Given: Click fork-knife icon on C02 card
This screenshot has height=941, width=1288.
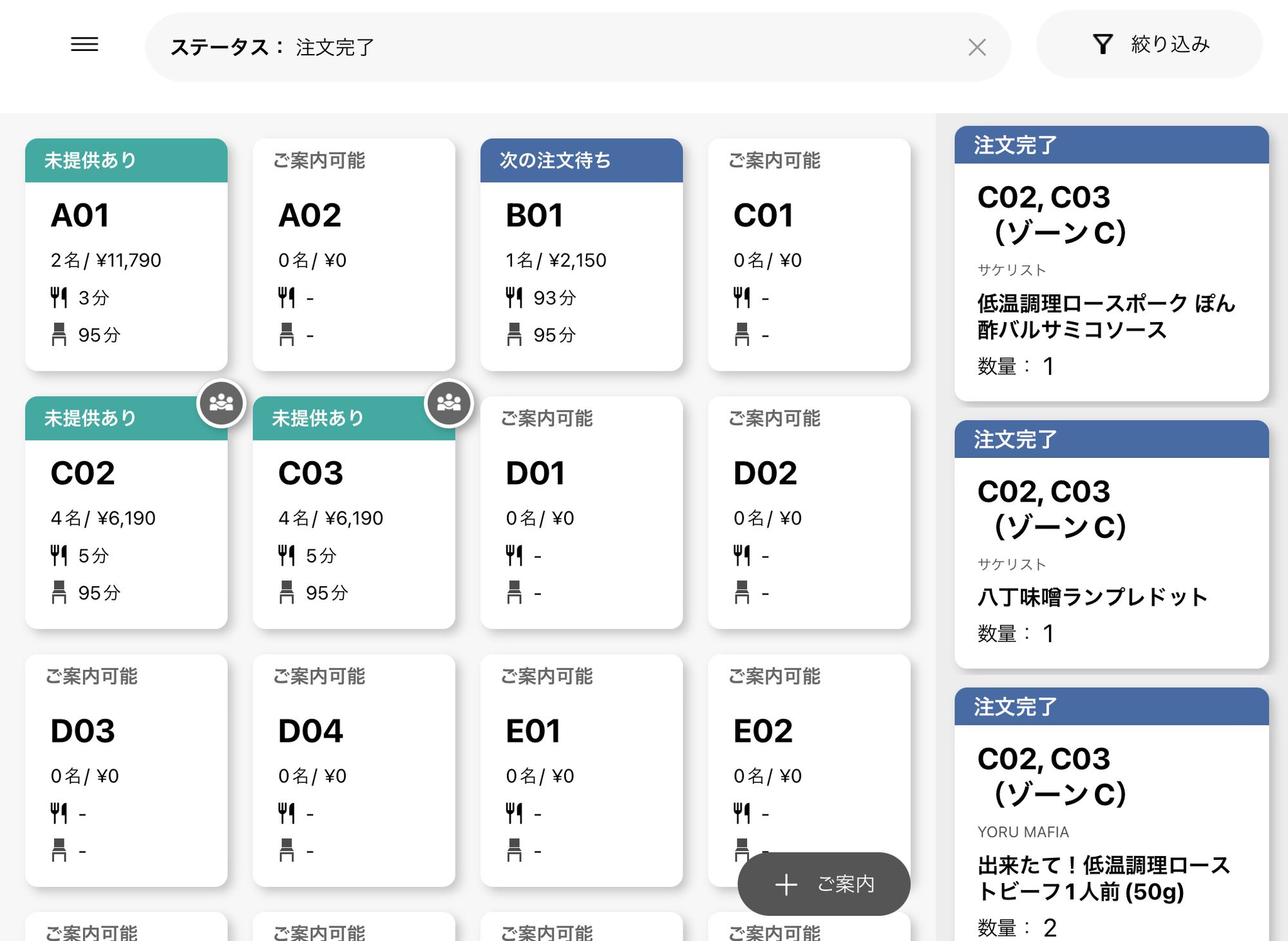Looking at the screenshot, I should pyautogui.click(x=59, y=555).
